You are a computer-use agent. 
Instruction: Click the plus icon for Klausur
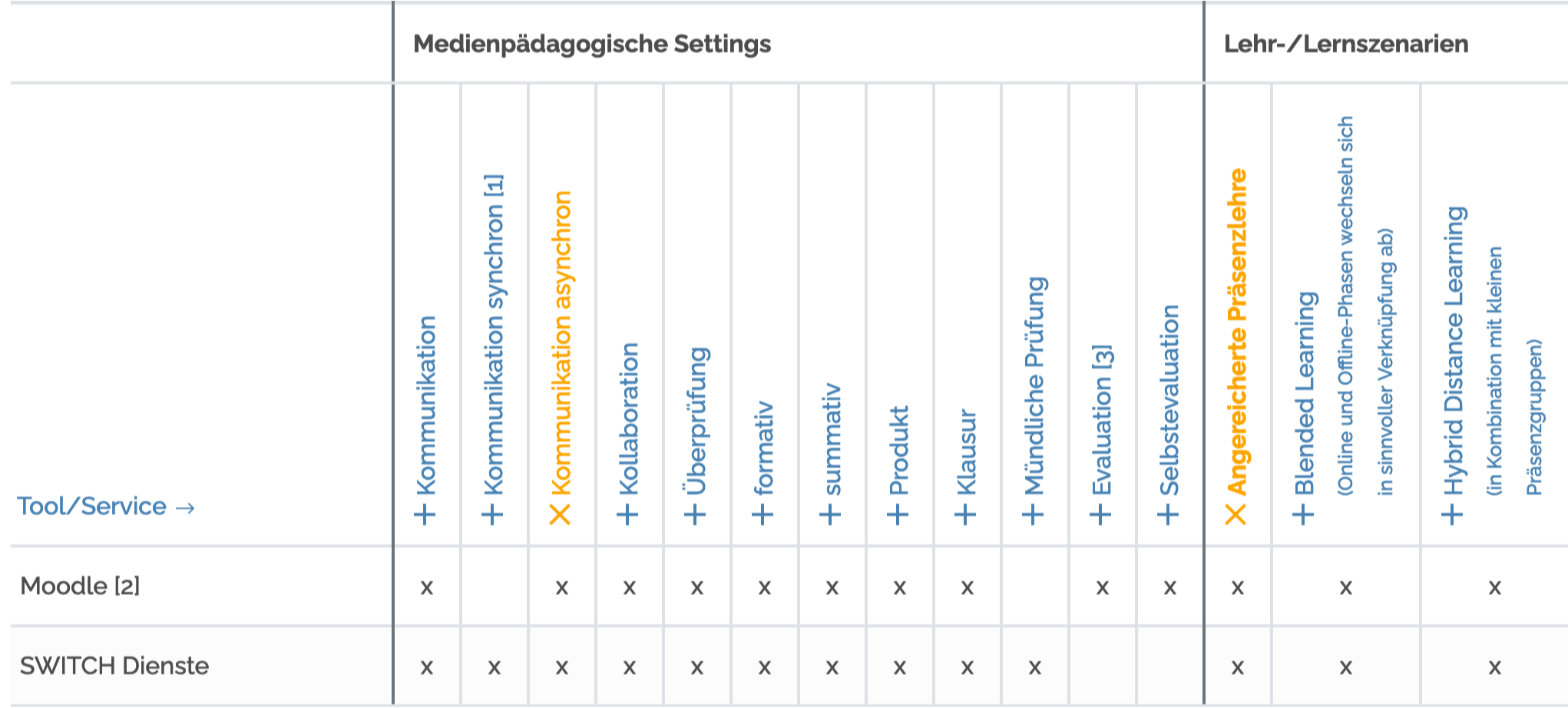(966, 514)
